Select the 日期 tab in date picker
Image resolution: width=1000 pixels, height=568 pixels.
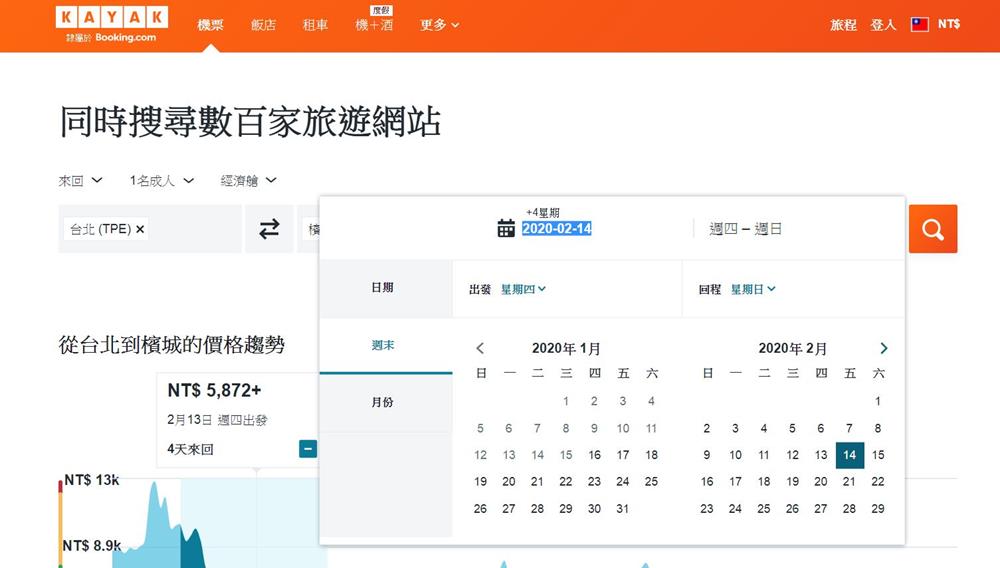click(382, 288)
